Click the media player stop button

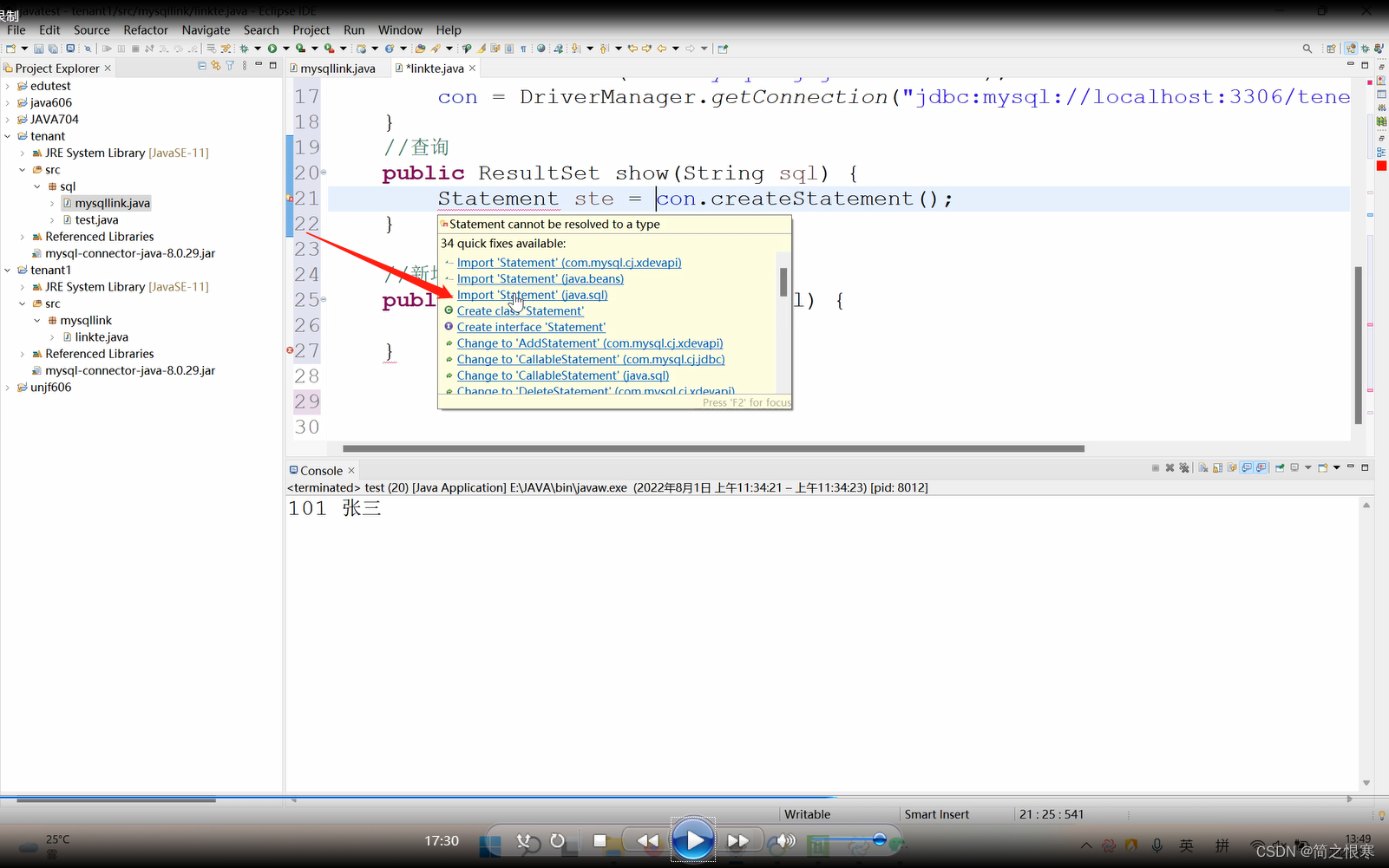pyautogui.click(x=599, y=840)
